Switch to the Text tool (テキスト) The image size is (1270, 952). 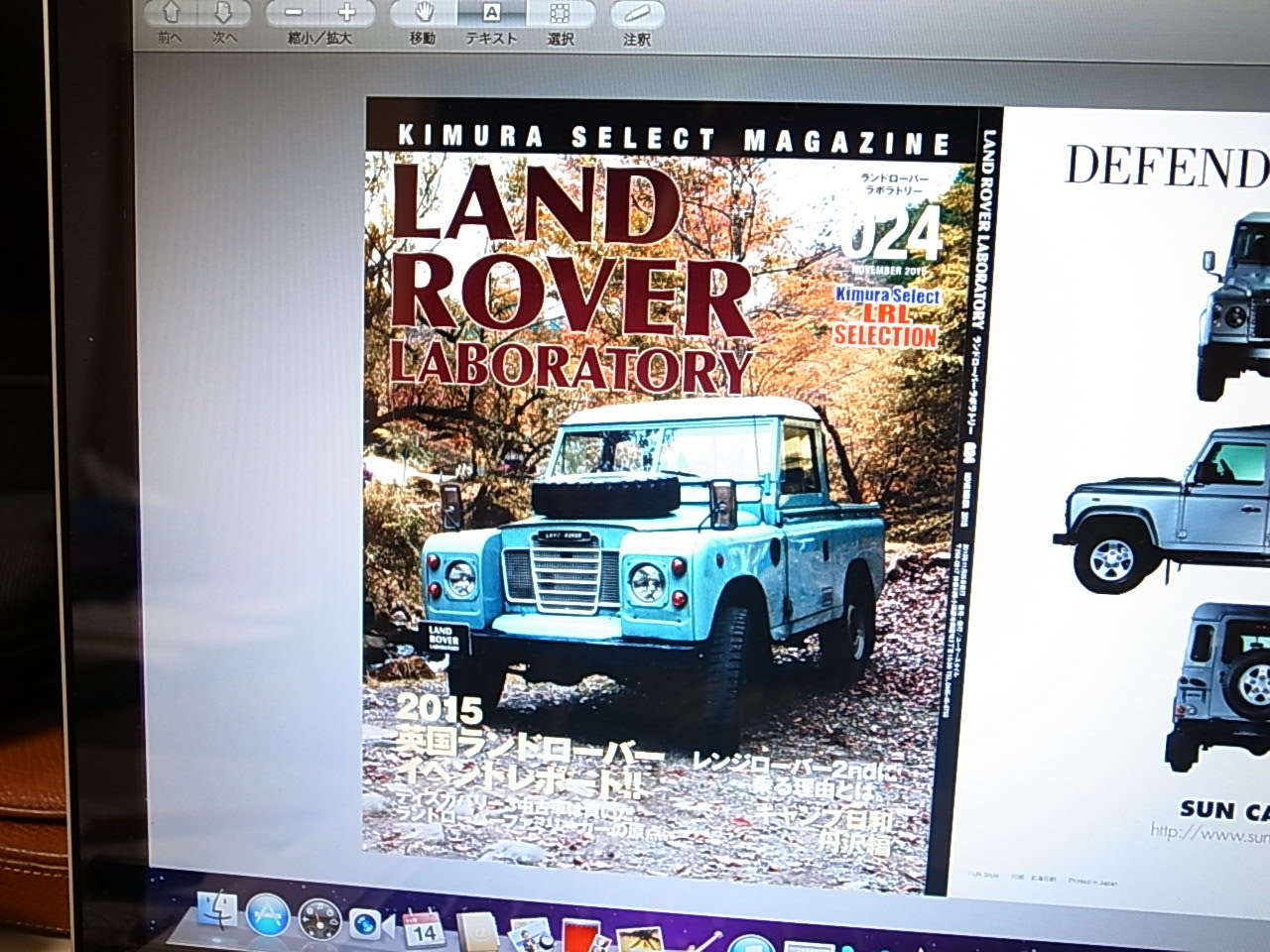pos(491,14)
